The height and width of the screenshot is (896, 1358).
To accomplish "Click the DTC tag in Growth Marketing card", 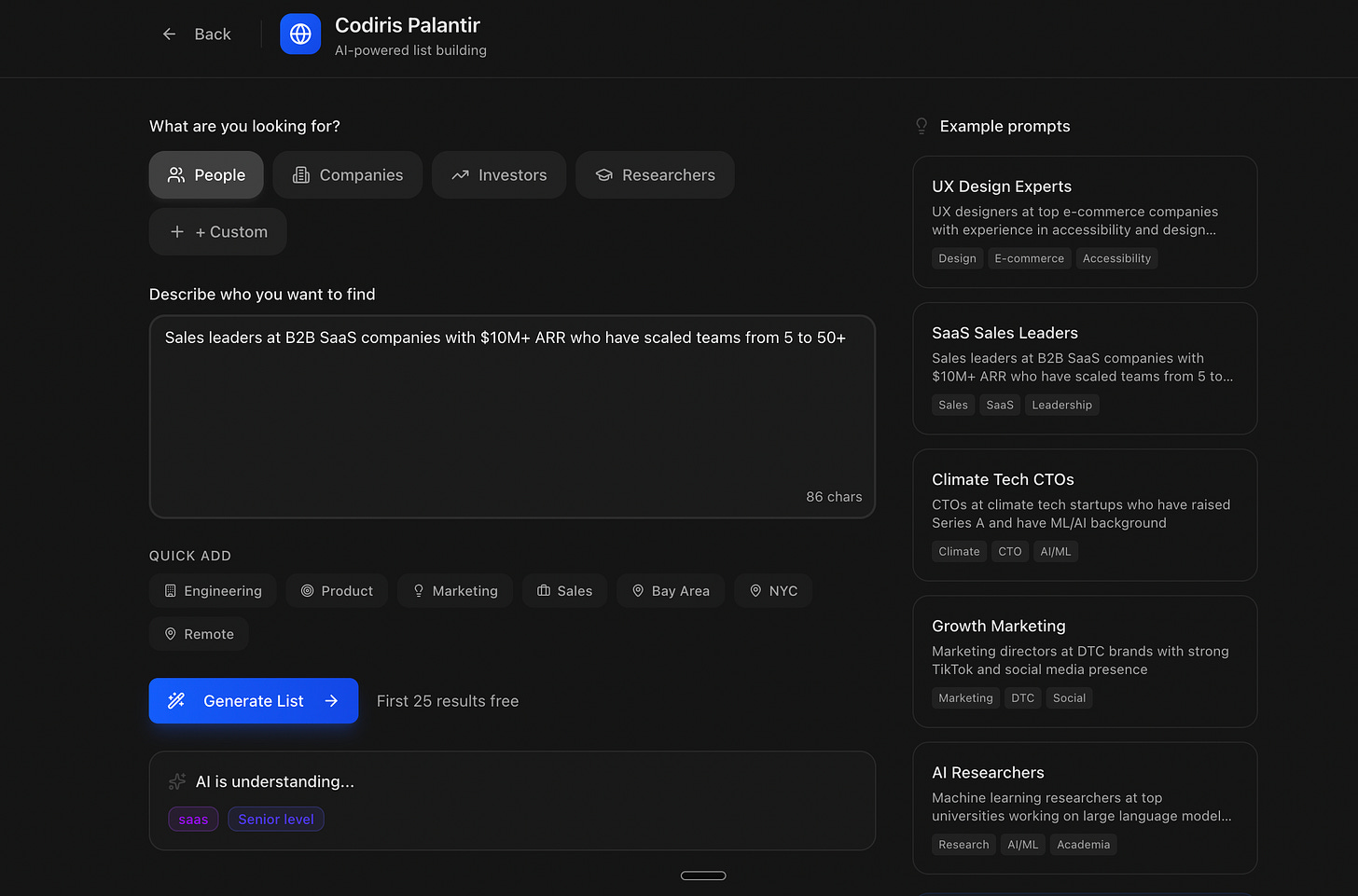I will [1022, 697].
